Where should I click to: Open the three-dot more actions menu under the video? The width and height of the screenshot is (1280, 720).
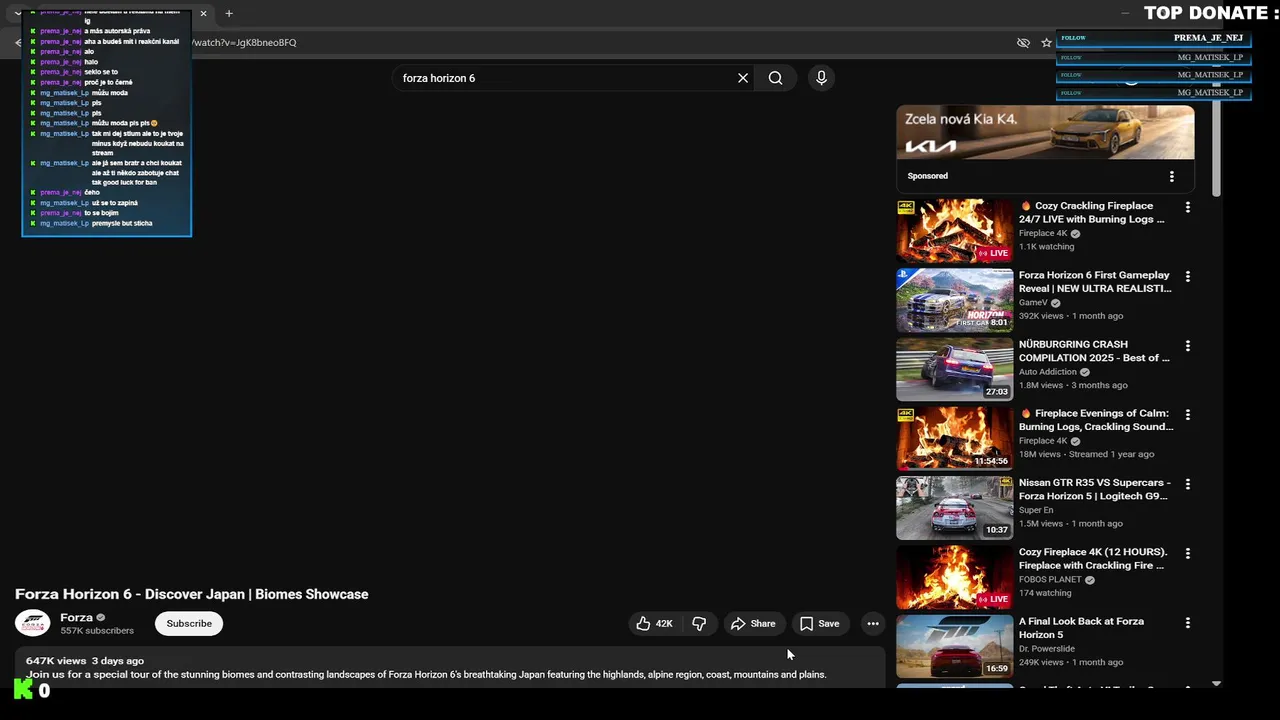pos(873,624)
